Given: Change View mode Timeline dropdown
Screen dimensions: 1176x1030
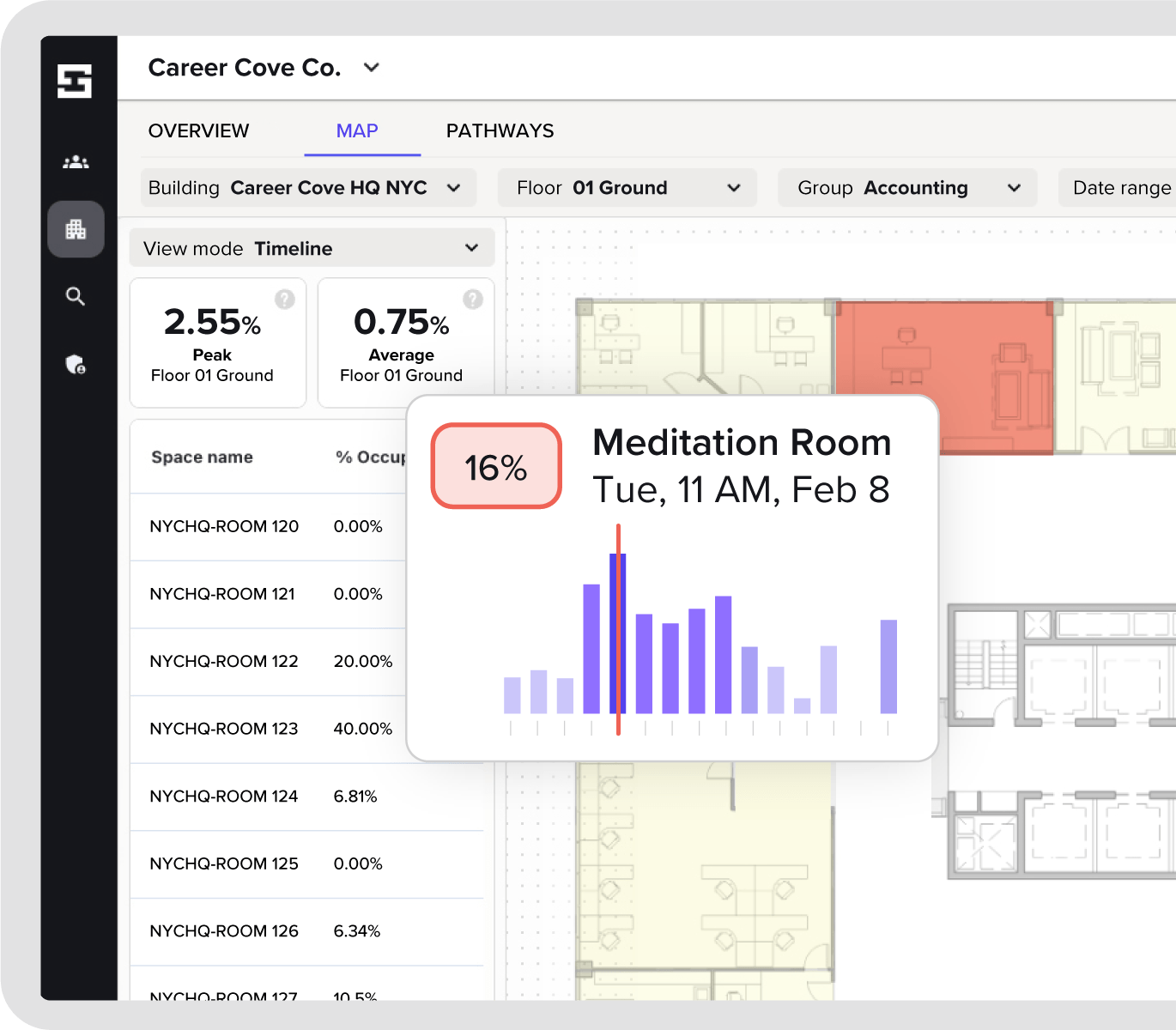Looking at the screenshot, I should click(312, 248).
